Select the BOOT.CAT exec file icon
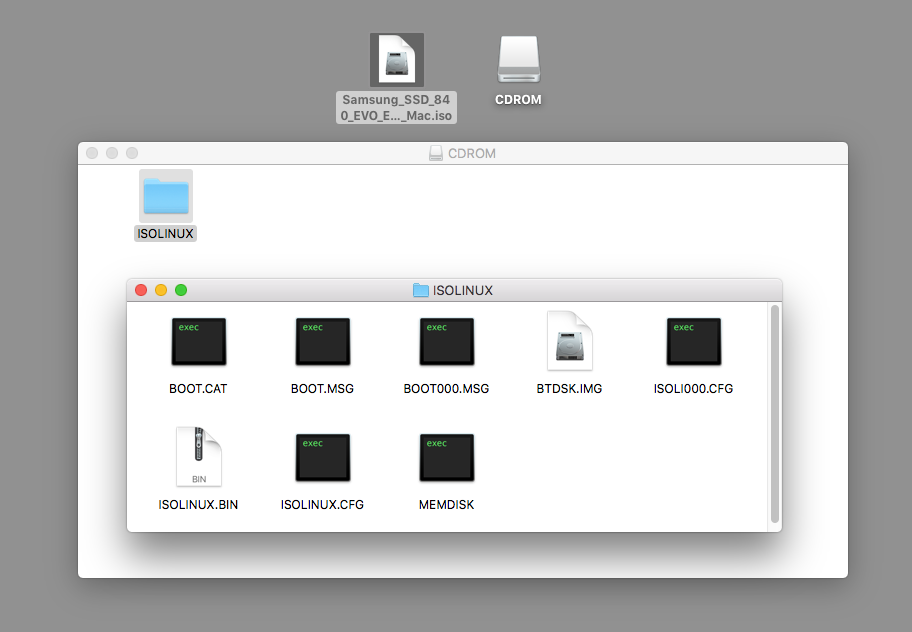 198,342
